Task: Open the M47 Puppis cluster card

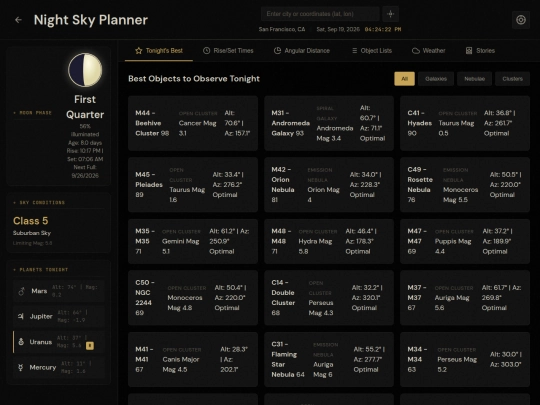Action: click(x=465, y=241)
